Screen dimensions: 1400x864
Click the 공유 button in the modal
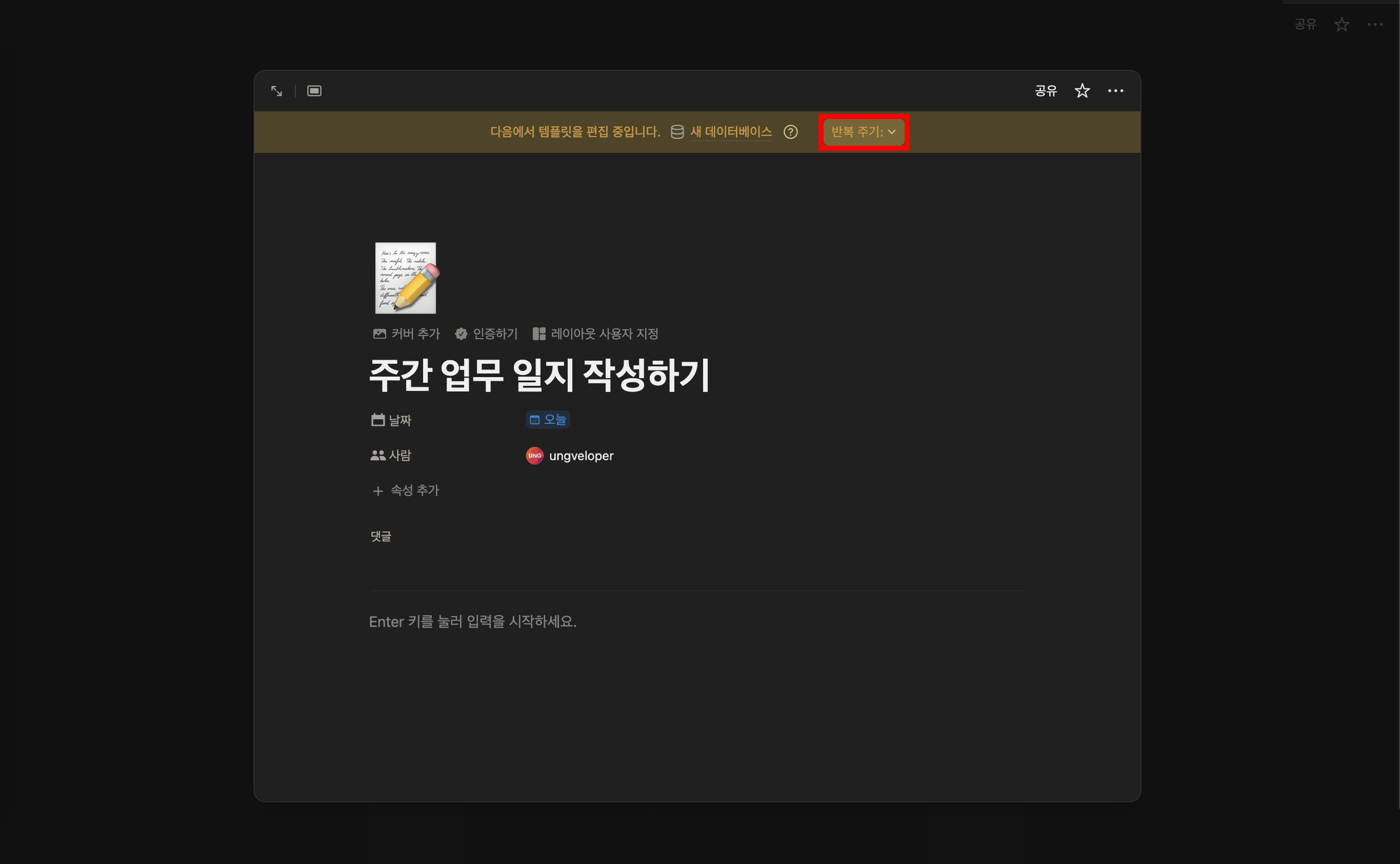coord(1045,91)
